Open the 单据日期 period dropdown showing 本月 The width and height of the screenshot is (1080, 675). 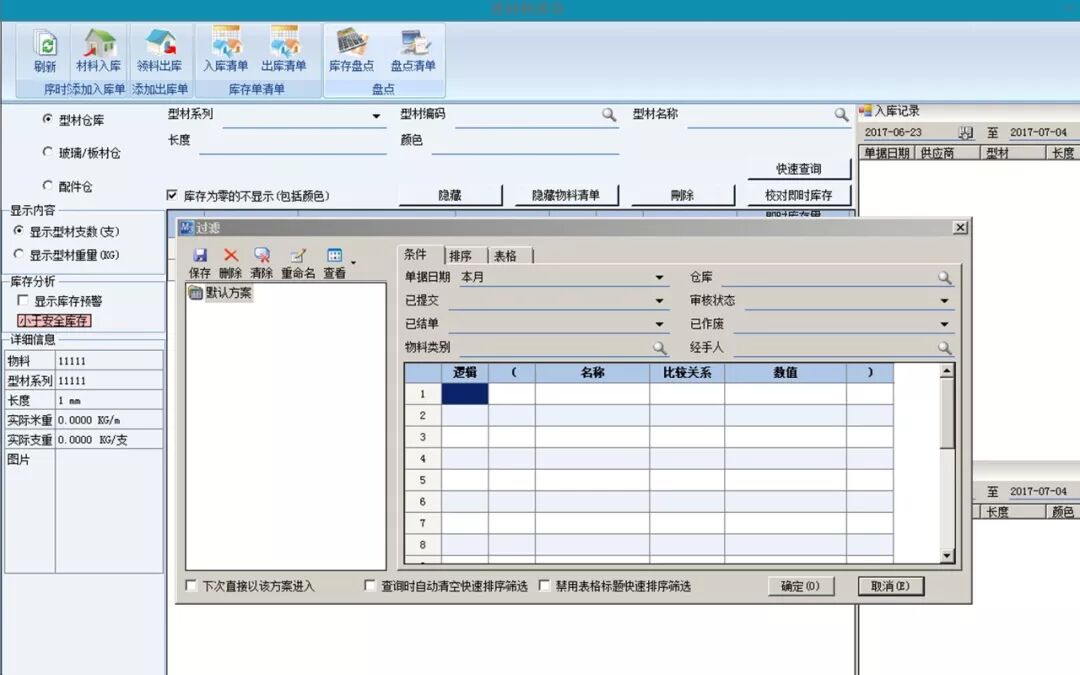click(657, 277)
